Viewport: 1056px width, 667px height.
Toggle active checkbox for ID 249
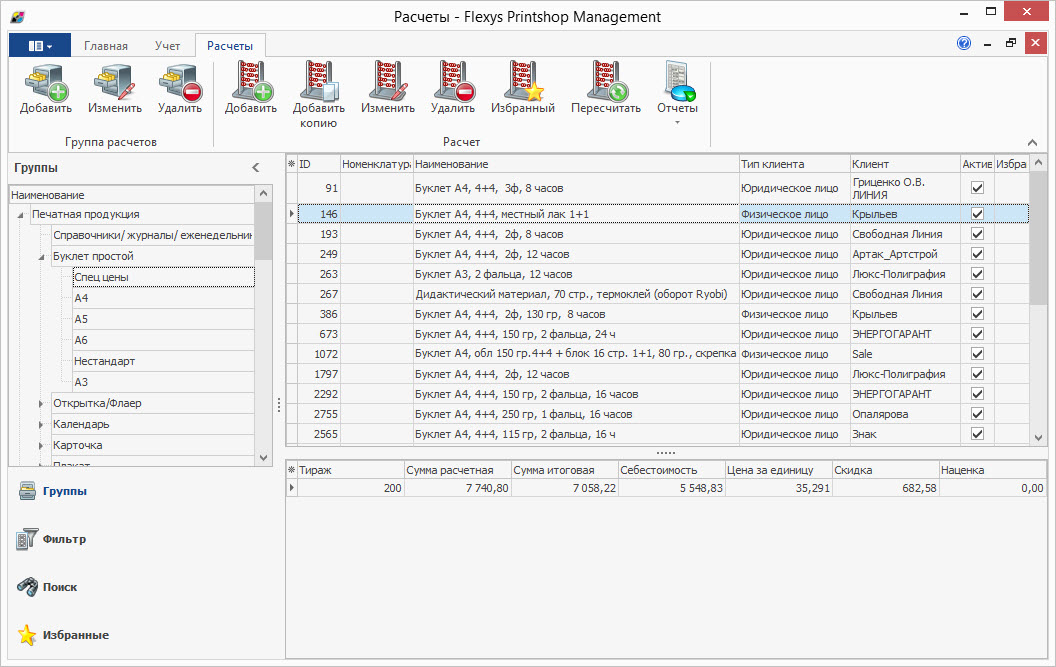977,254
